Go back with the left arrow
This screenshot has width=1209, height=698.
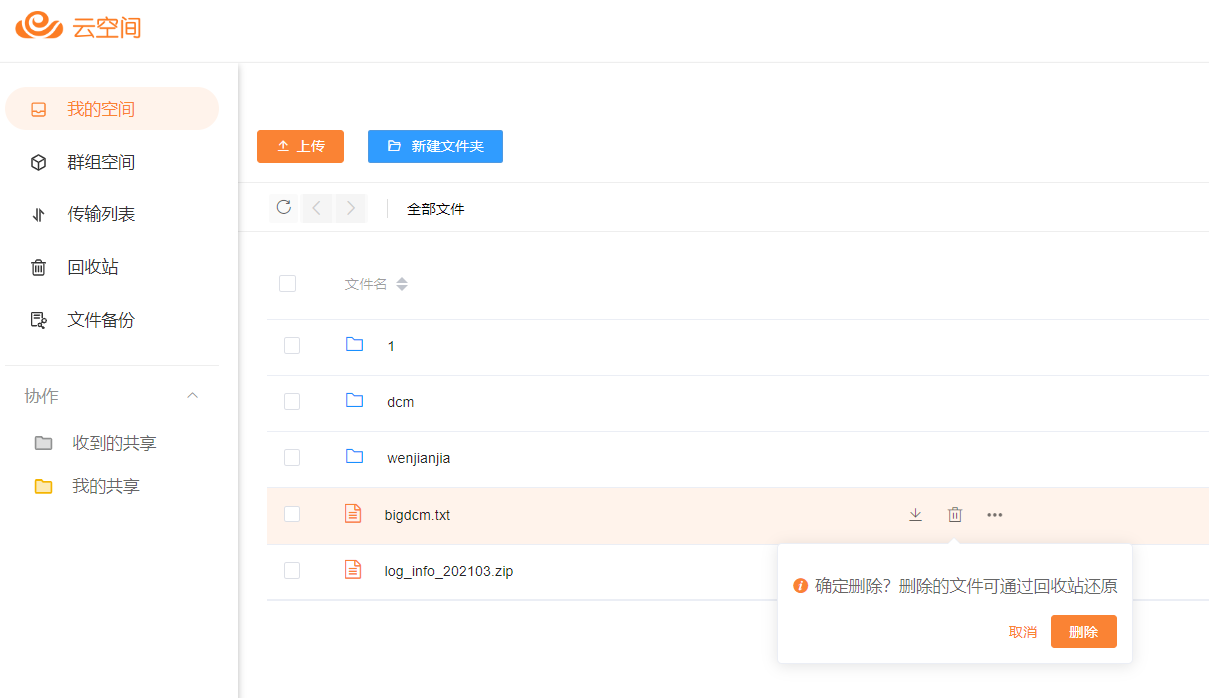click(x=317, y=208)
